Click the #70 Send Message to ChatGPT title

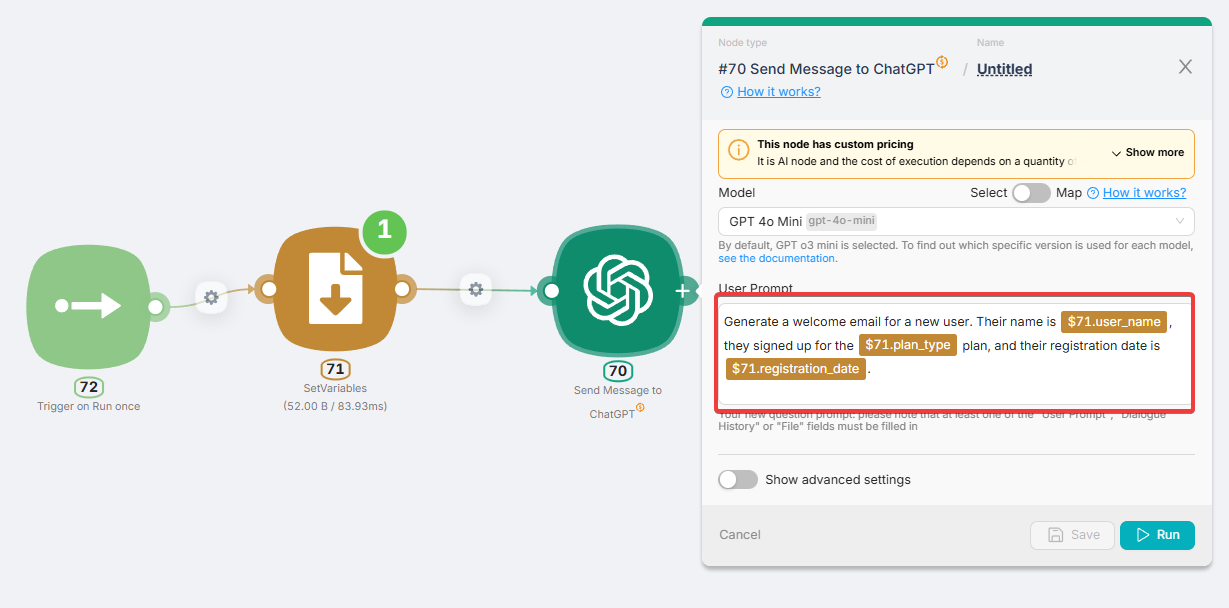coord(826,69)
